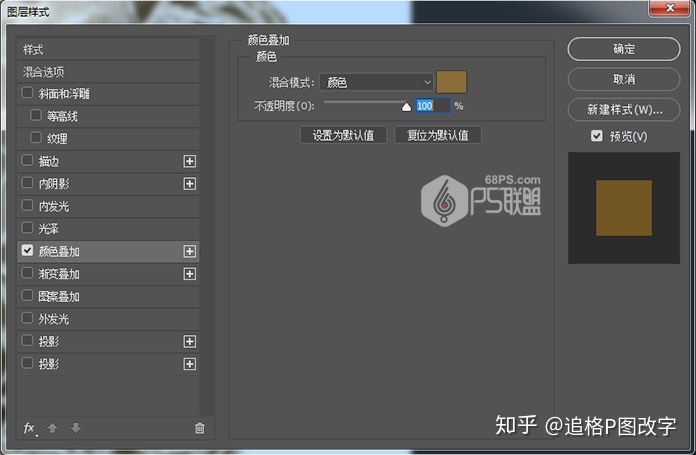Toggle the 预览(V) checkbox

click(x=597, y=136)
